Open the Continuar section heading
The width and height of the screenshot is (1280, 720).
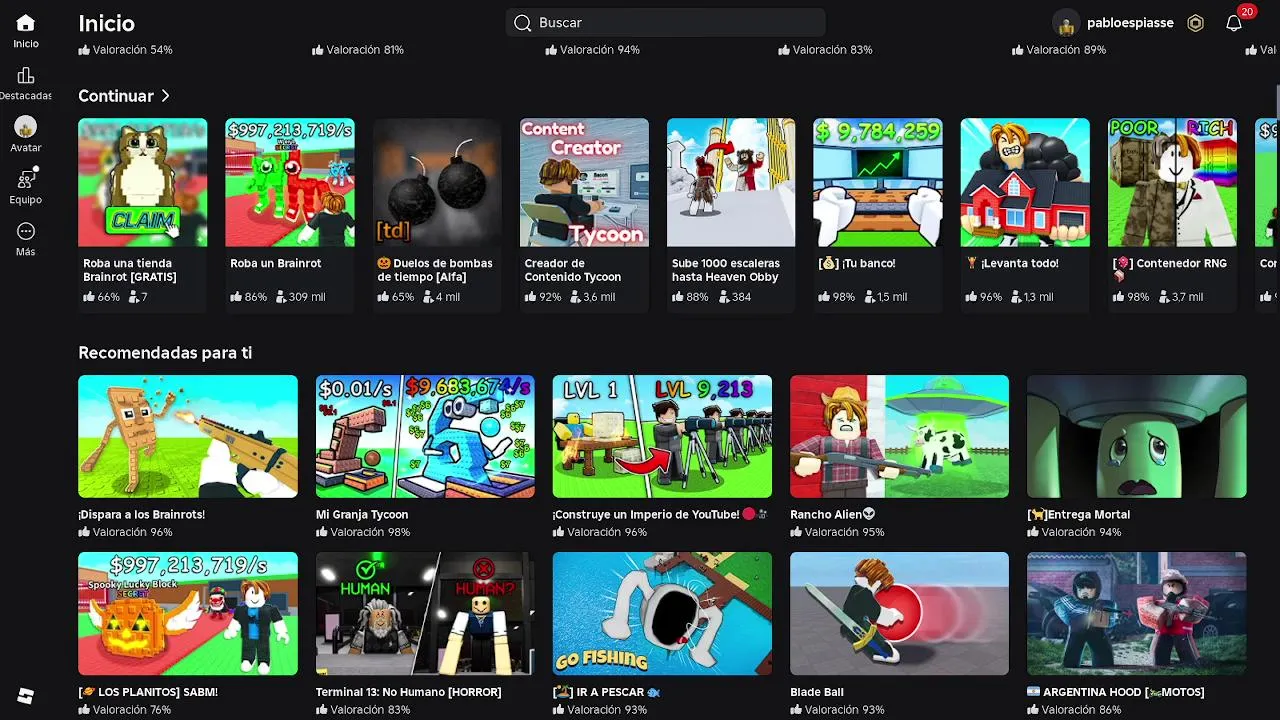pos(116,96)
